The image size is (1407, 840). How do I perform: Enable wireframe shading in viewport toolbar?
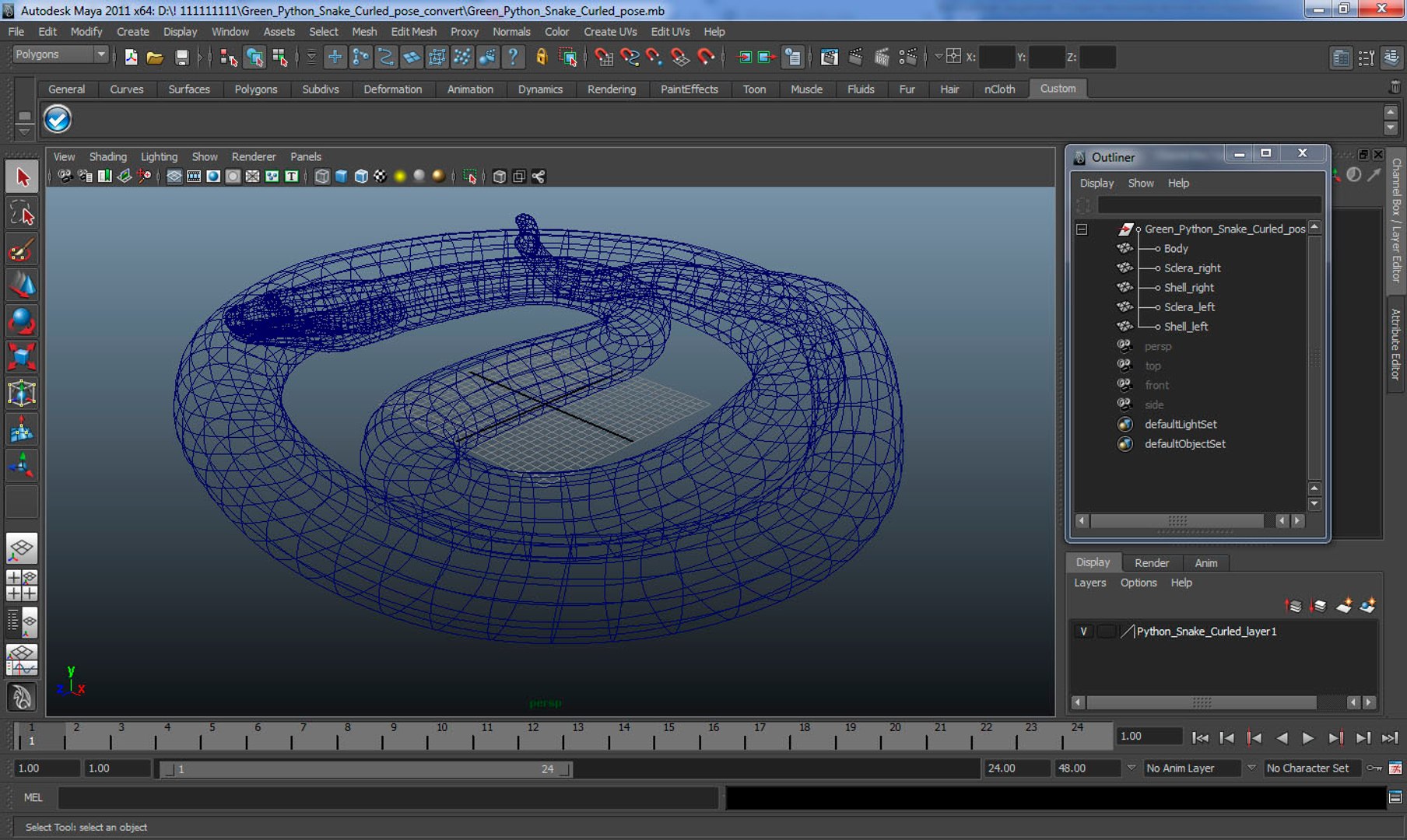pyautogui.click(x=321, y=177)
